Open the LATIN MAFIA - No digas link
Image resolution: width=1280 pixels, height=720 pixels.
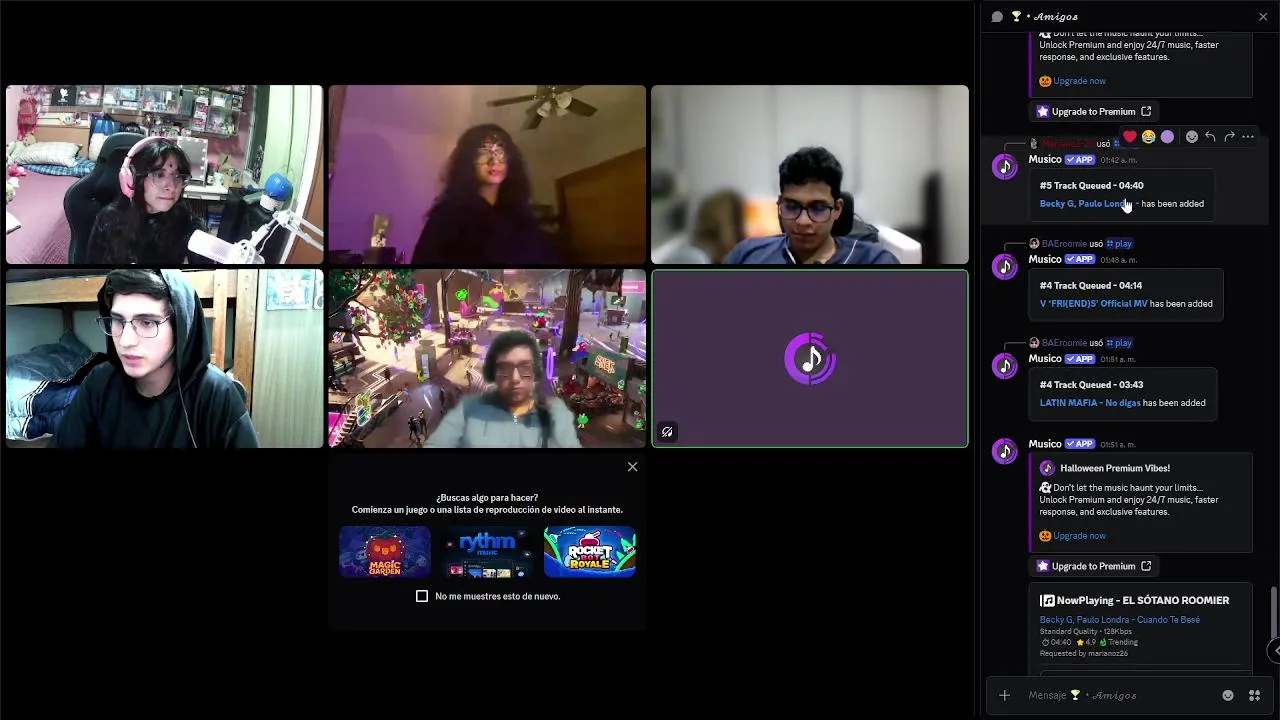[x=1090, y=403]
